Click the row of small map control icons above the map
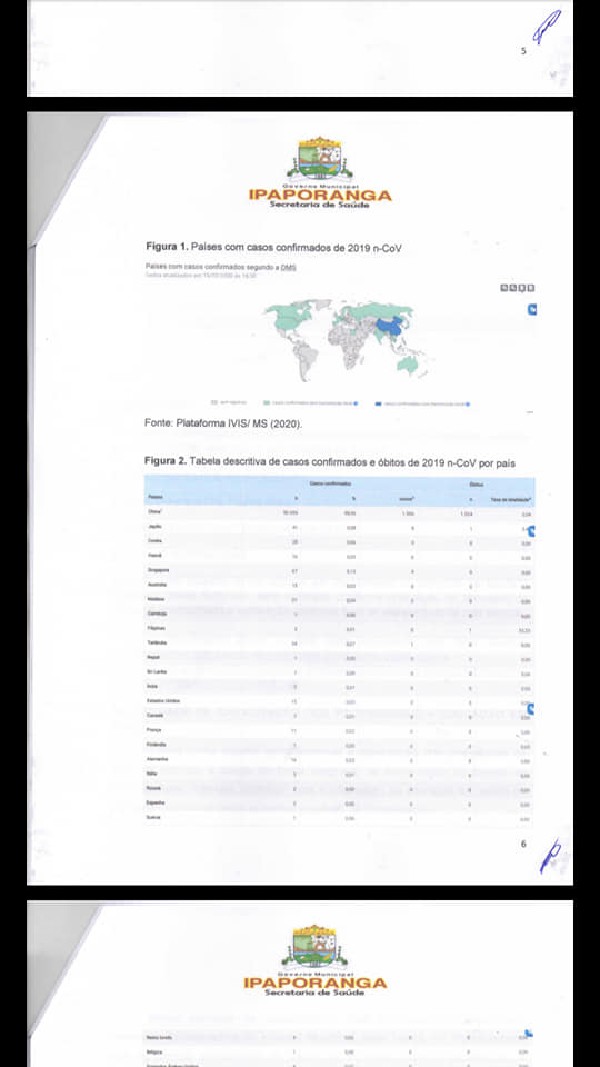The image size is (600, 1067). 518,289
